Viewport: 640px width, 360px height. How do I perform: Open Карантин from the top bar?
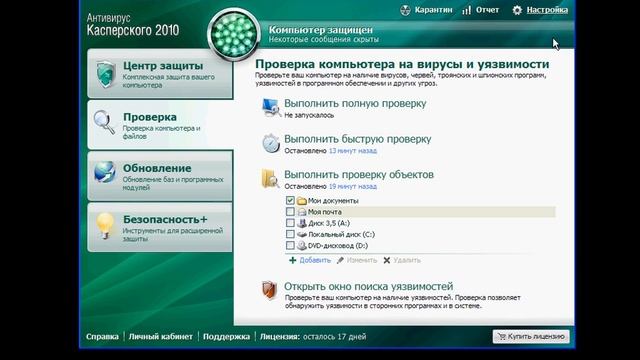(433, 10)
